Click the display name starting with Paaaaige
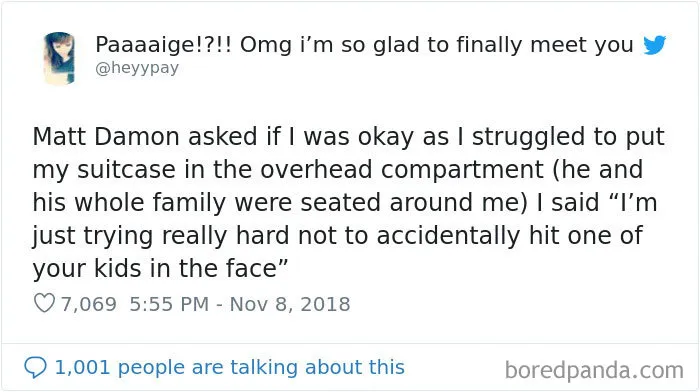The image size is (700, 392). (364, 44)
